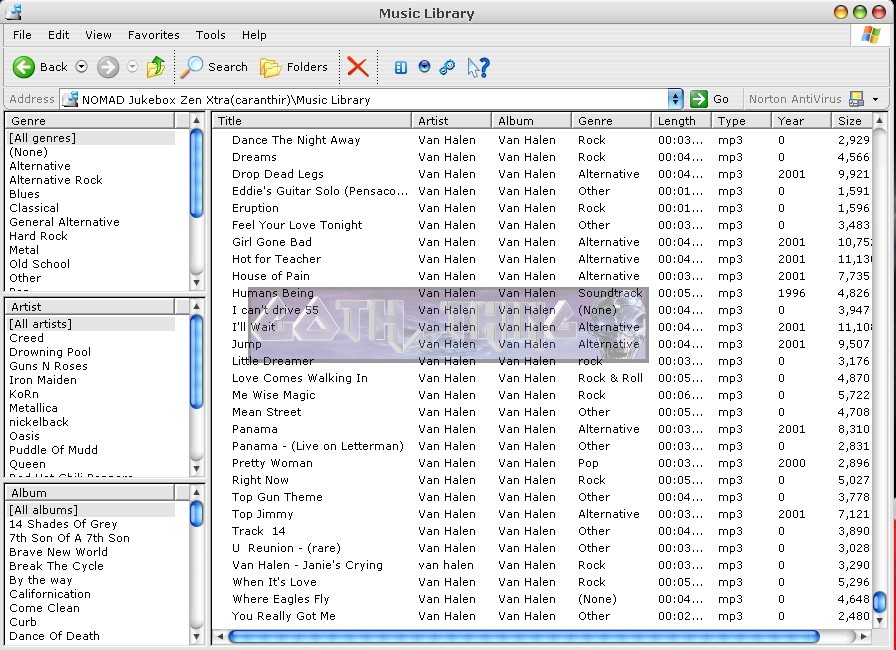Select Brave New World album

pos(58,552)
